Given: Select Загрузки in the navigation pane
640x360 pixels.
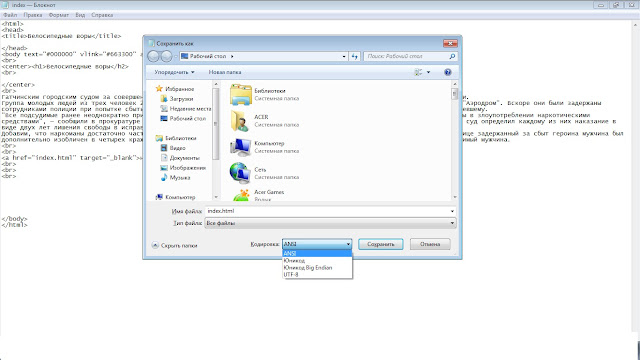Looking at the screenshot, I should click(x=181, y=99).
